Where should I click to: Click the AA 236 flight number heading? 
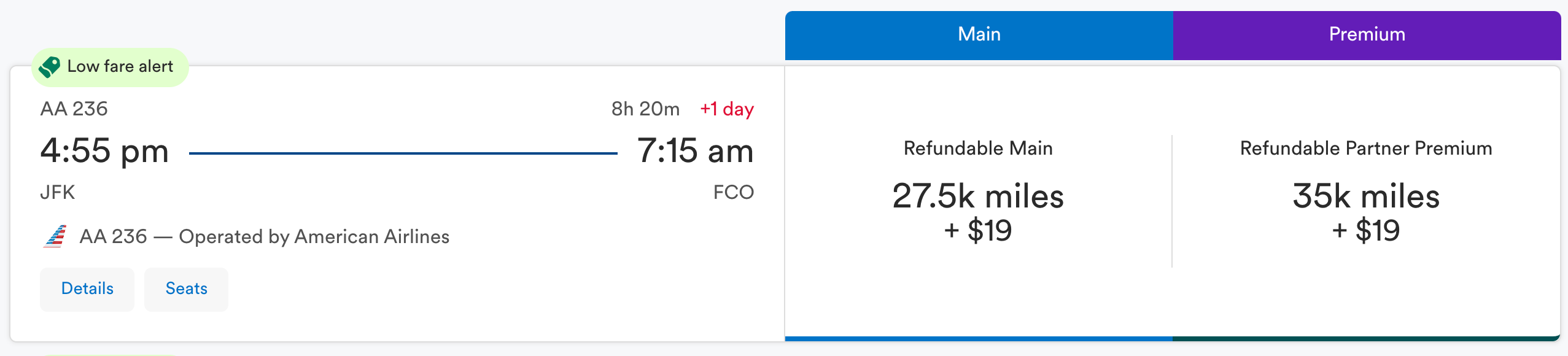coord(74,109)
